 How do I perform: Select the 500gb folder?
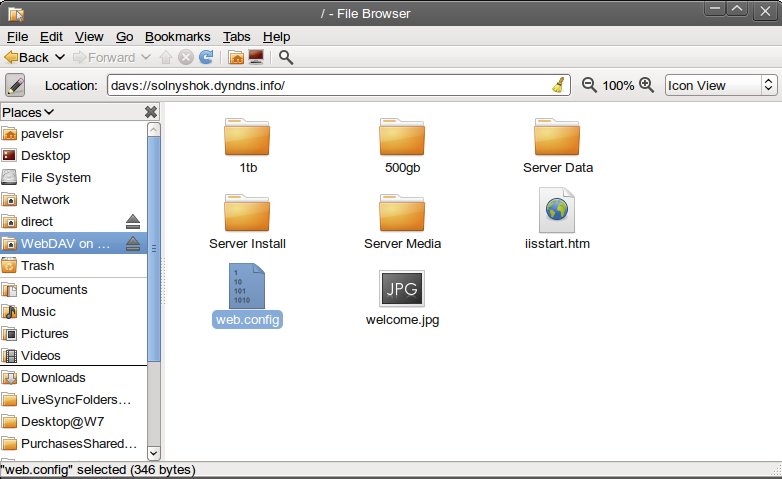click(402, 146)
